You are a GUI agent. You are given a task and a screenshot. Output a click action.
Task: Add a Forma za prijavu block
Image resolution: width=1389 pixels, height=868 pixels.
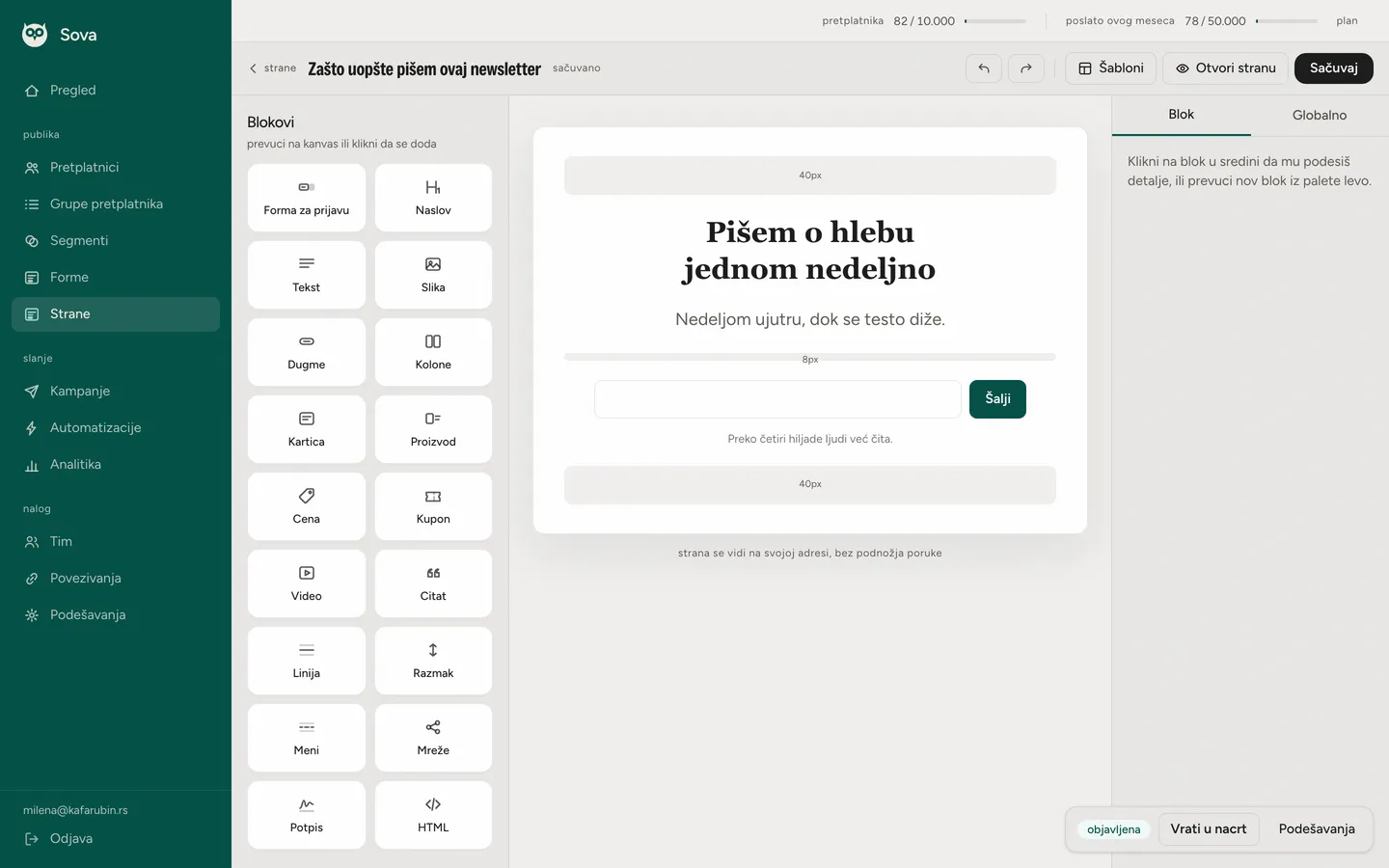307,198
